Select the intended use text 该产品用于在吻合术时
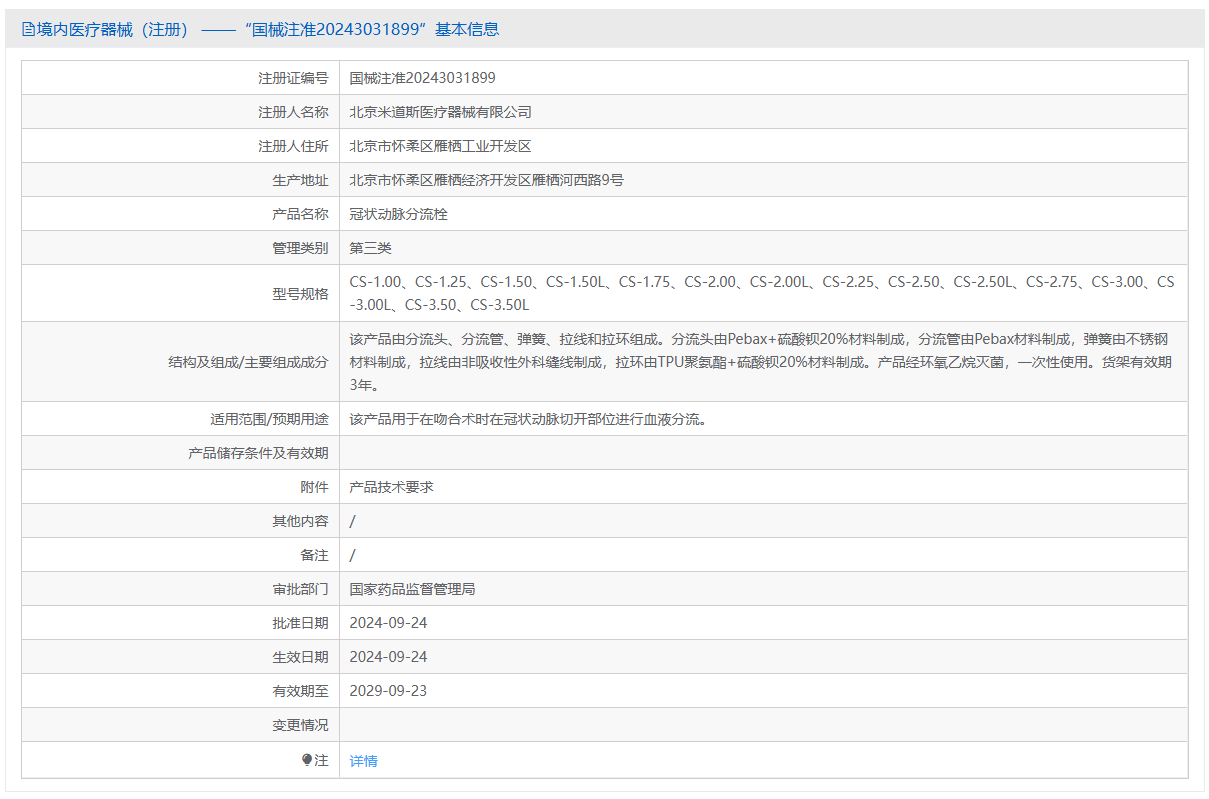Screen dimensions: 1209x799 pos(530,420)
